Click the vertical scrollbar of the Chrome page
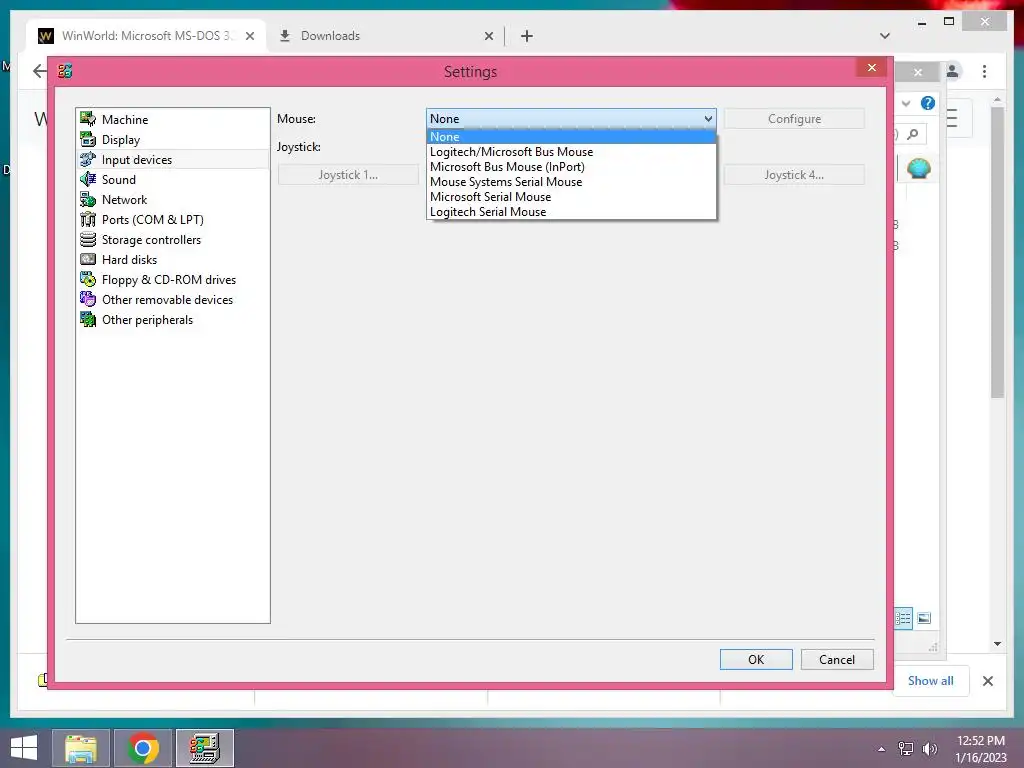Screen dimensions: 1024x768 [997, 251]
